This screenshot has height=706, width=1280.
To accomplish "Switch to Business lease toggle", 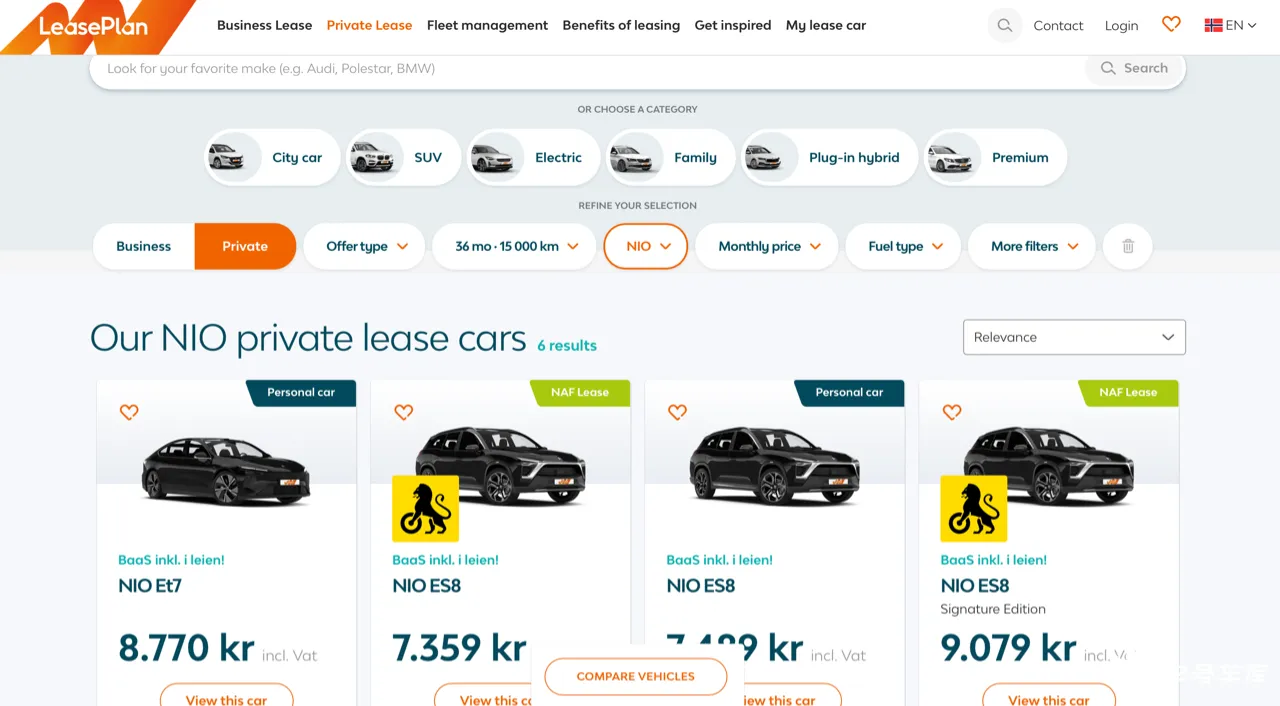I will (144, 246).
